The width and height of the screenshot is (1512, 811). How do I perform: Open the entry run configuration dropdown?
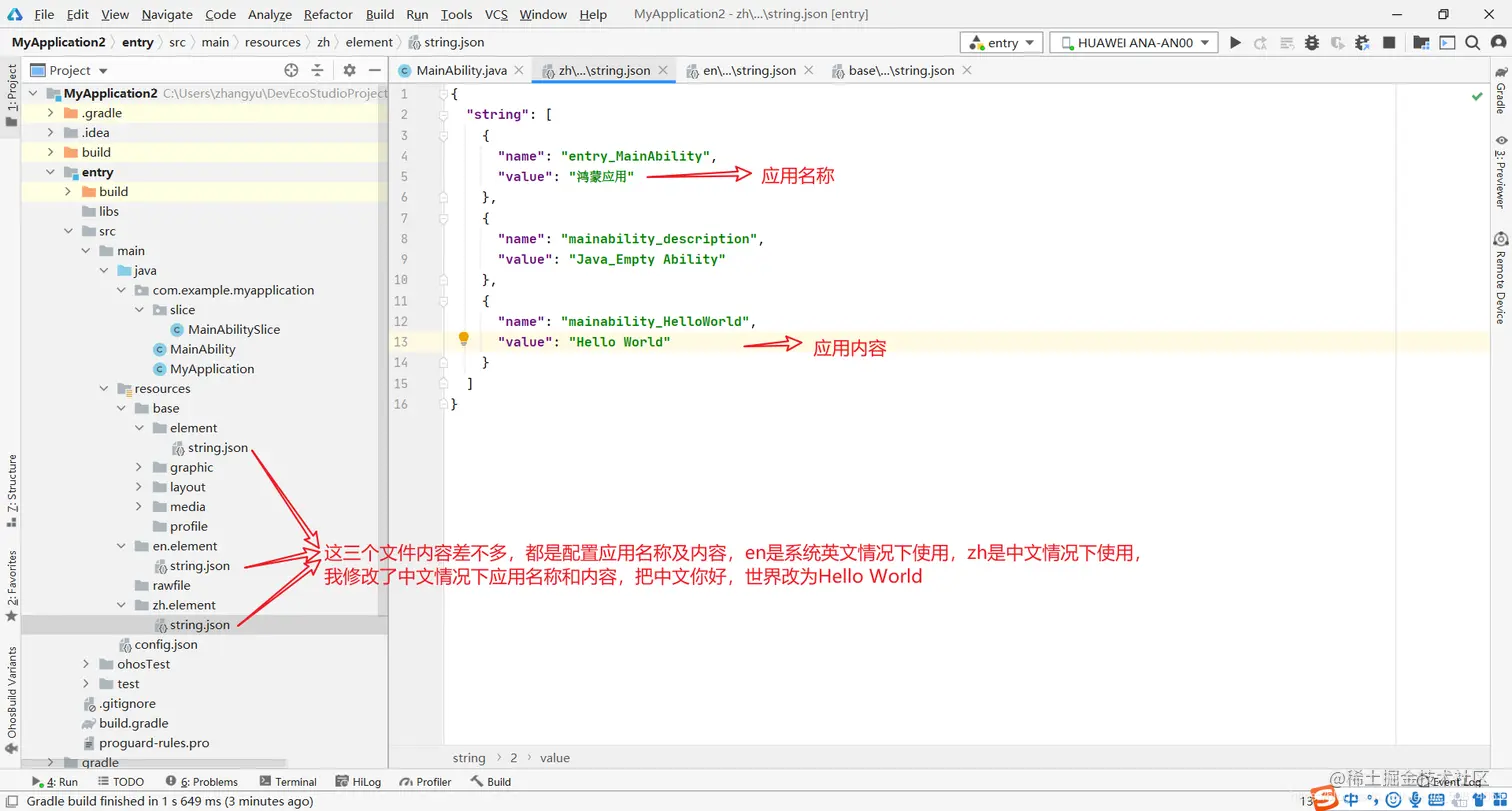(x=1001, y=43)
